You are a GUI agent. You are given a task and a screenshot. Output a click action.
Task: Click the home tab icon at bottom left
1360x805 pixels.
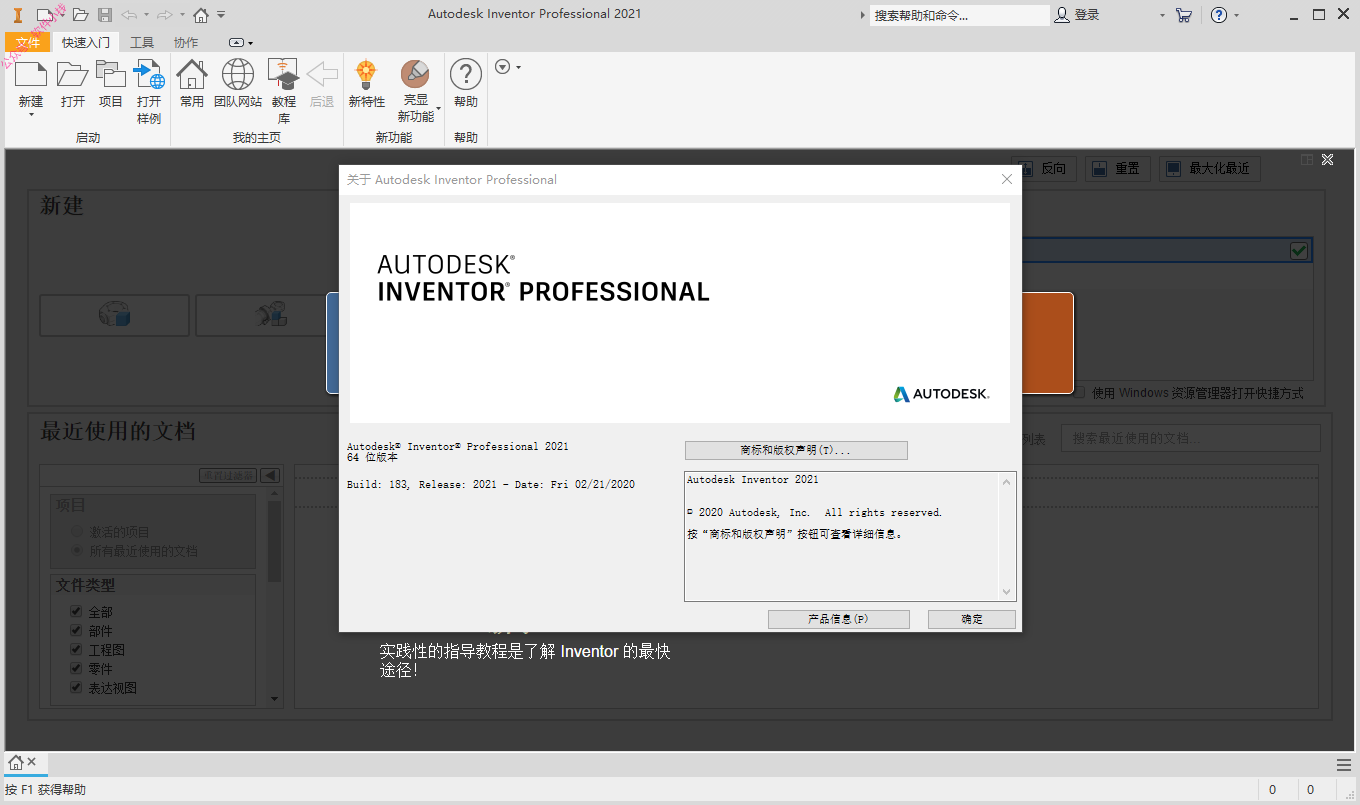[16, 762]
